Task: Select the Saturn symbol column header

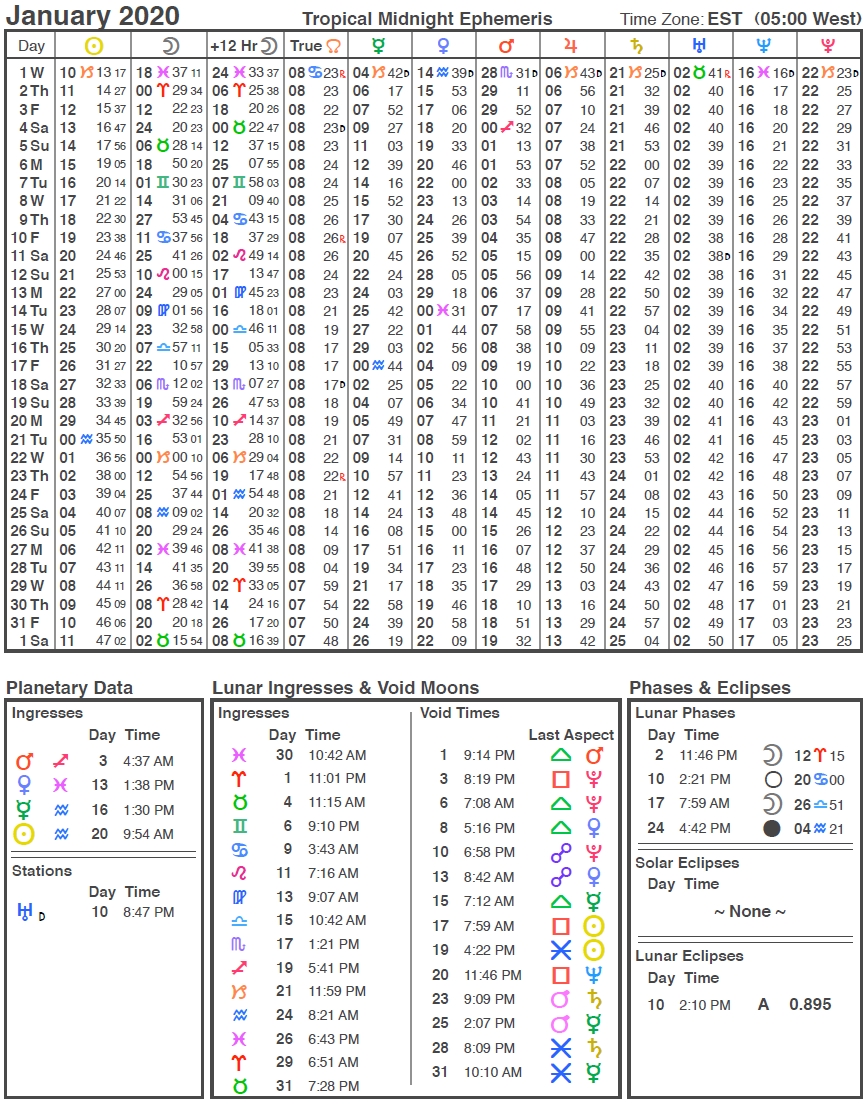Action: click(x=636, y=47)
